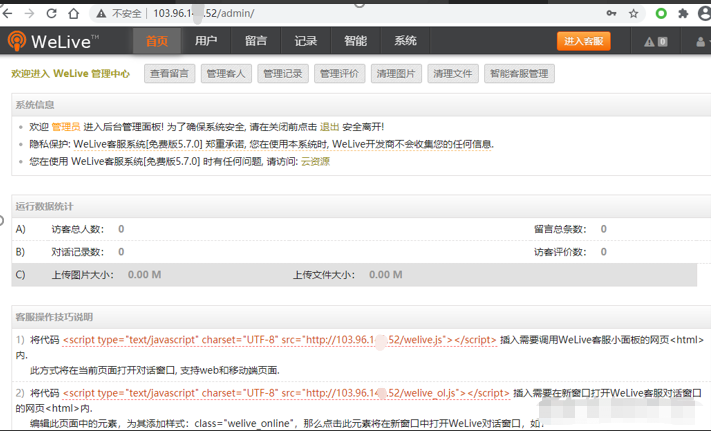Open the extensions puzzle piece icon
711x431 pixels.
coord(683,14)
